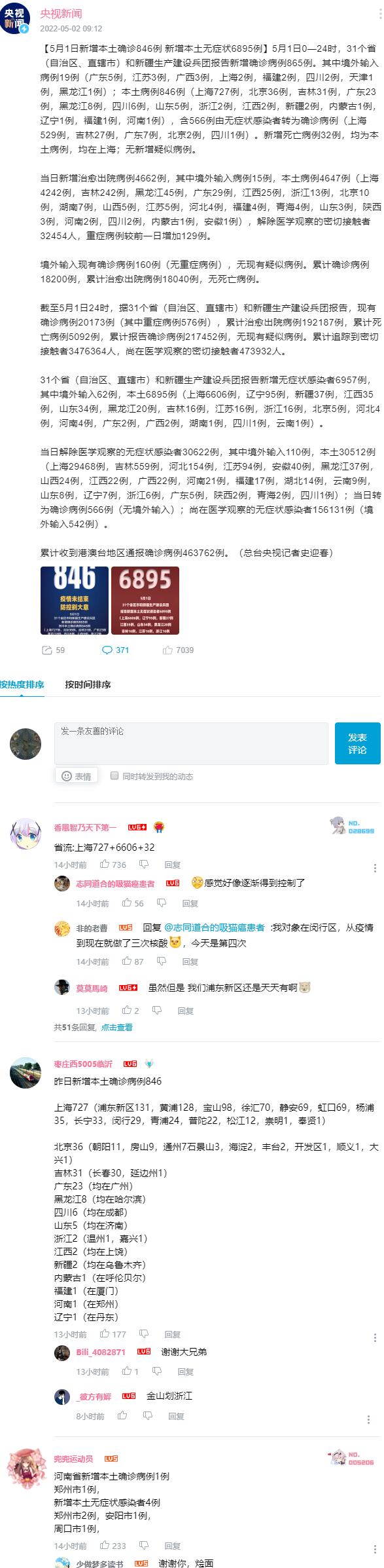
Task: Open the 表情 emoji picker
Action: point(76,776)
